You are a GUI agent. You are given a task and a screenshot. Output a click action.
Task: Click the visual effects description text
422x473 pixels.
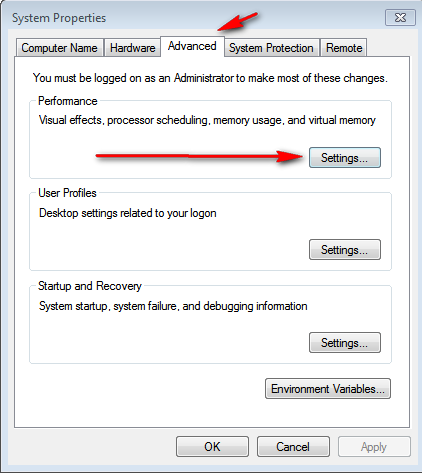207,120
